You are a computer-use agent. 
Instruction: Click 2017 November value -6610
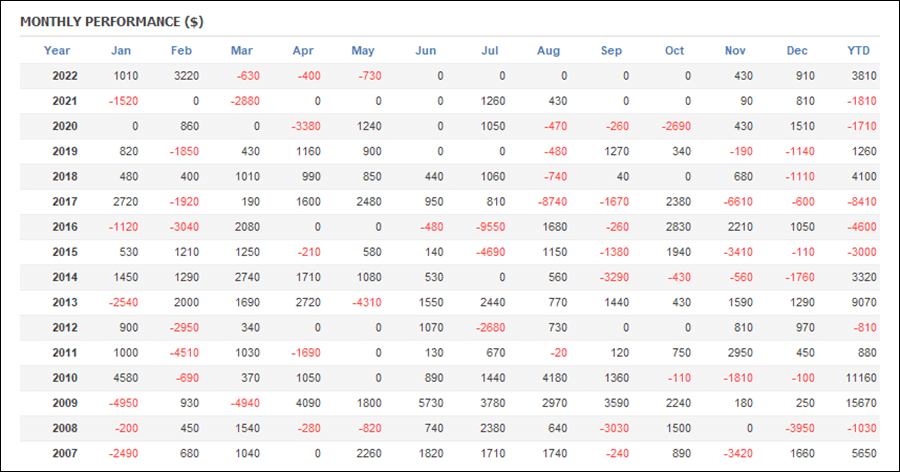point(738,202)
